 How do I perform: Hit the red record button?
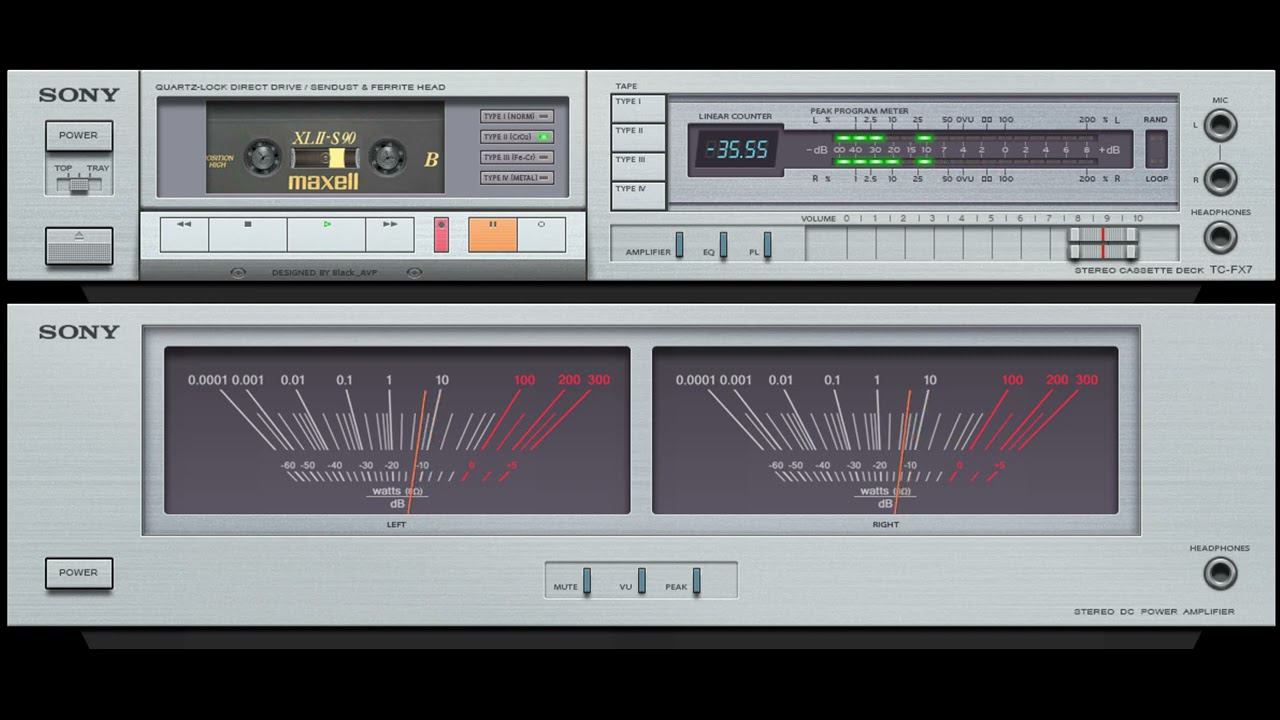tap(441, 235)
